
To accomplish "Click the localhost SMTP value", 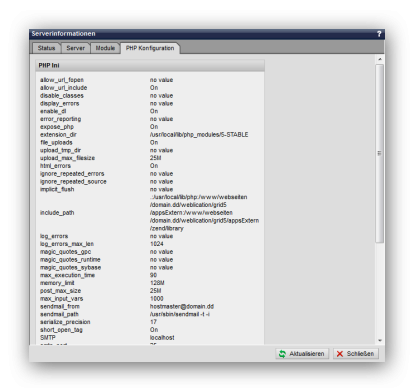I will click(162, 338).
